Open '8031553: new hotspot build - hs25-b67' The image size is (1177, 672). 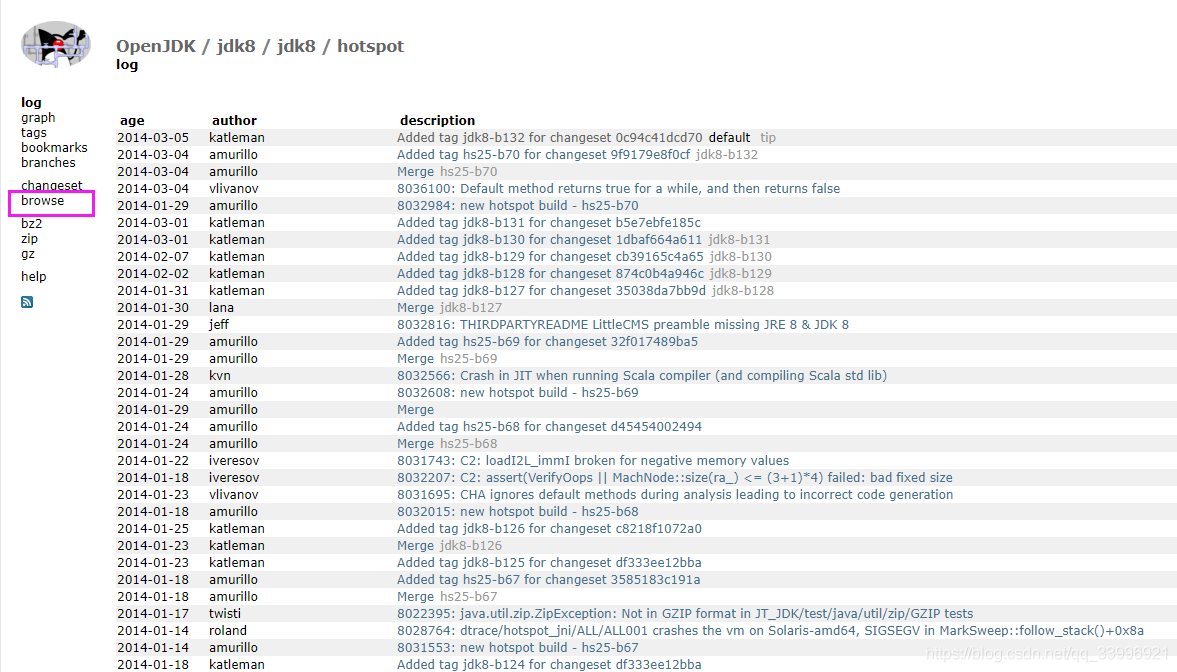coord(518,648)
